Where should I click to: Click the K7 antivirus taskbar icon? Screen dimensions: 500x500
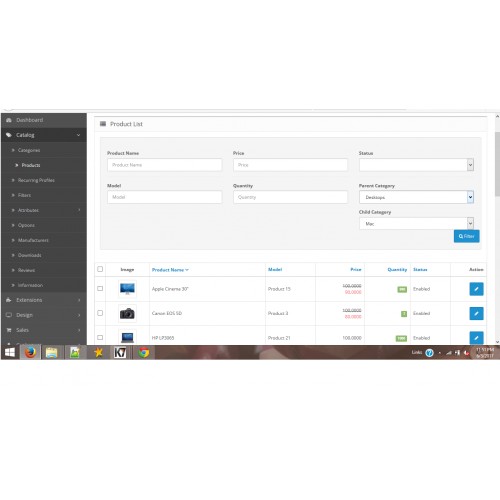(x=120, y=352)
